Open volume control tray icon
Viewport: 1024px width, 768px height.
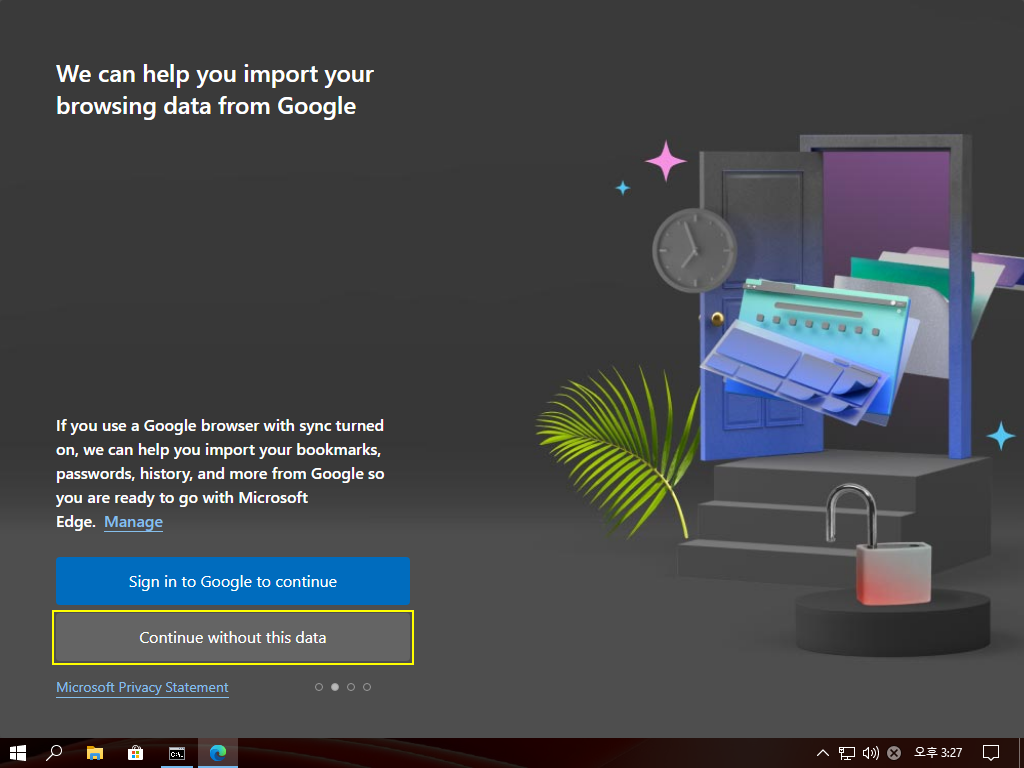click(870, 753)
